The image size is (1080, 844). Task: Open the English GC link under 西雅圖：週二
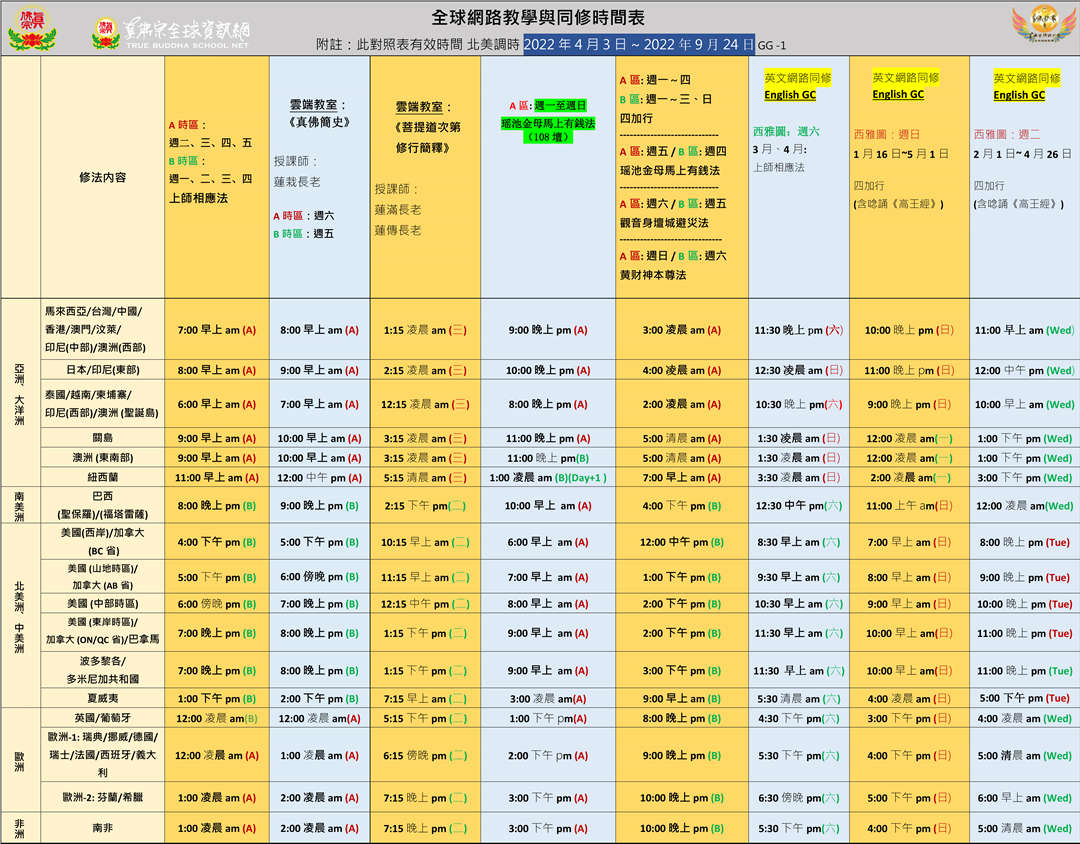1019,95
